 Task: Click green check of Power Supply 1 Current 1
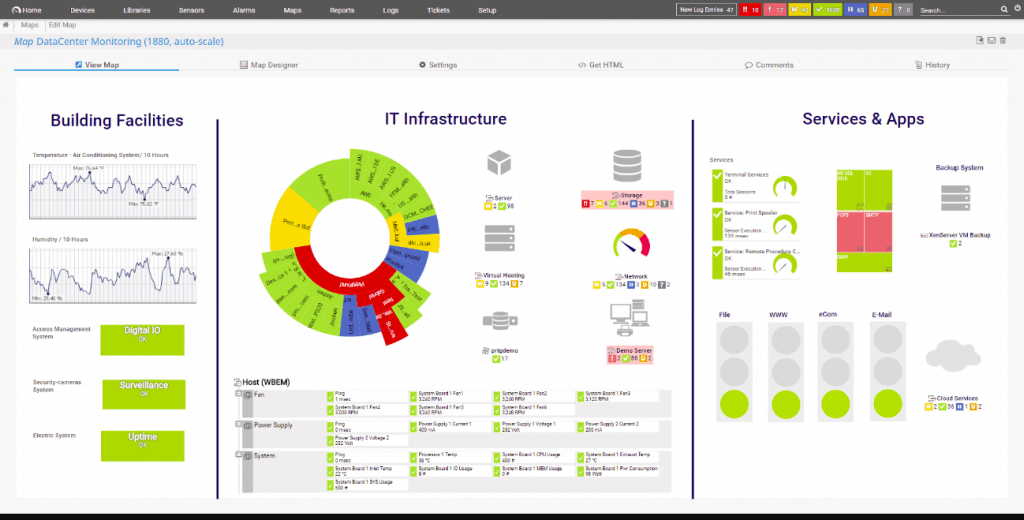point(413,426)
